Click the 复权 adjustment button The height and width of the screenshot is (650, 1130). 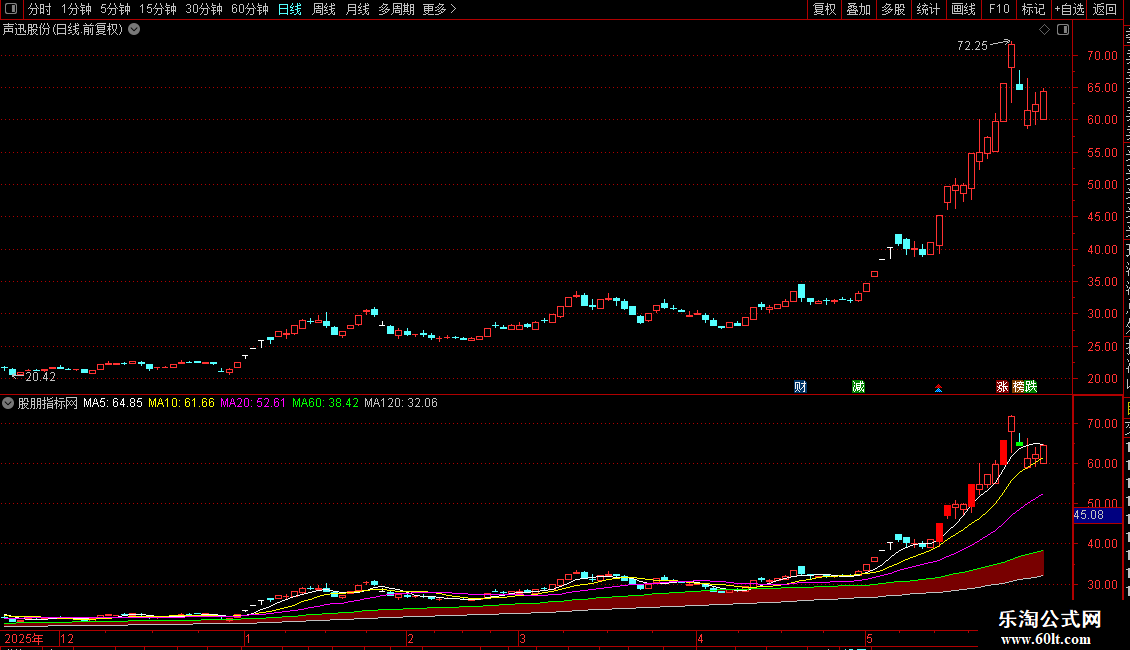click(x=824, y=9)
